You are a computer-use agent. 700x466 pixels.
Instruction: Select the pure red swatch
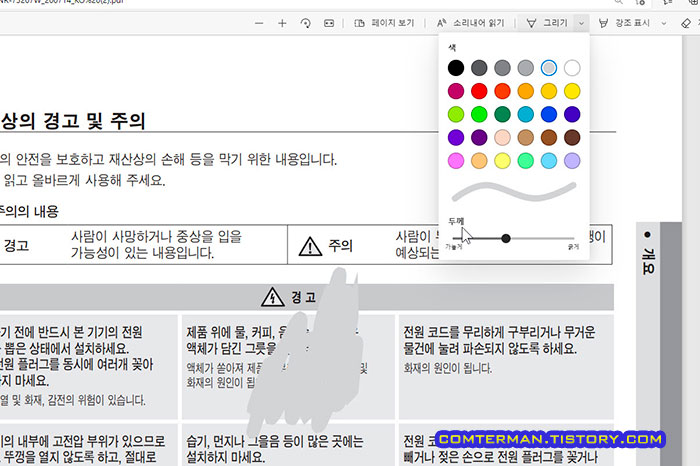[x=479, y=91]
